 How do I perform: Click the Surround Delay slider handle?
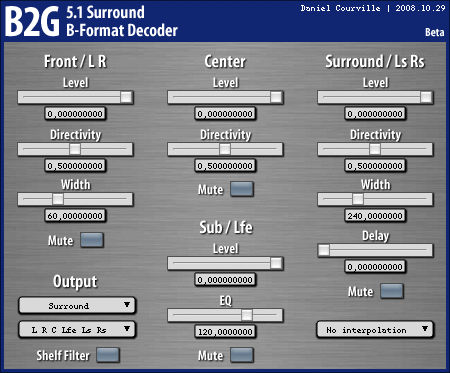pos(324,250)
